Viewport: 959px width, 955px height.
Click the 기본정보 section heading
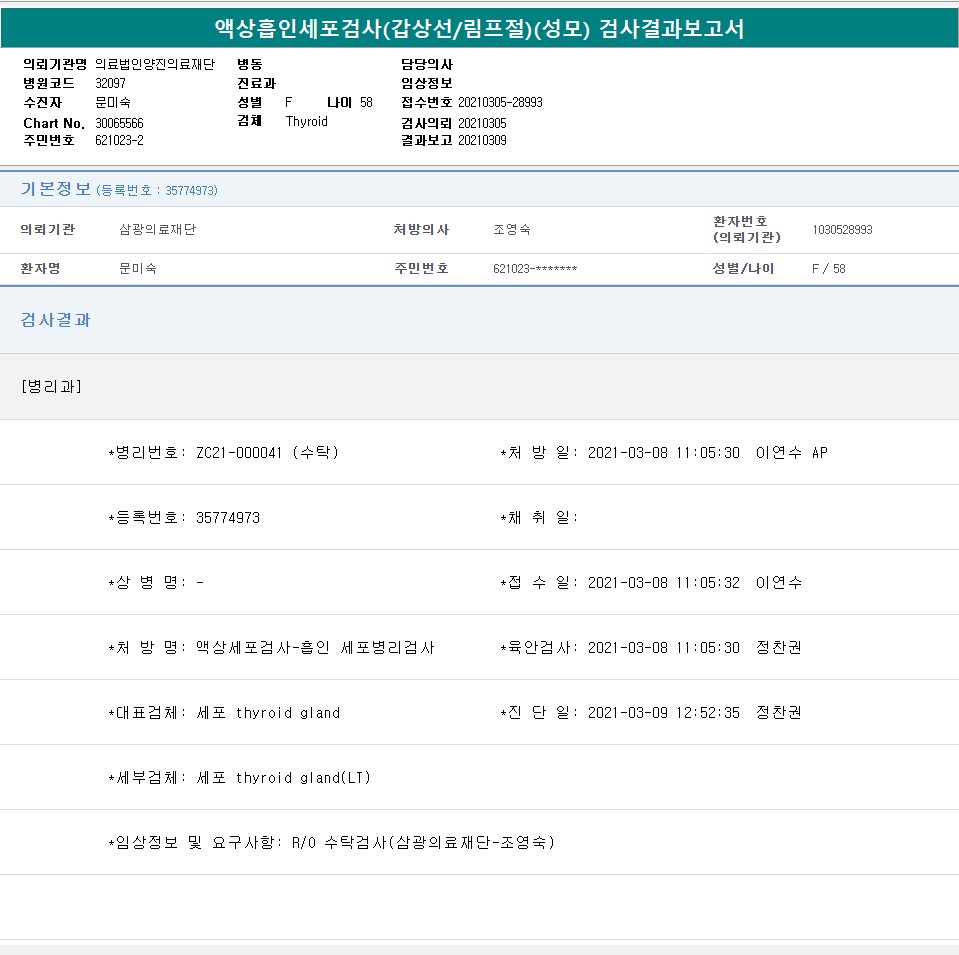point(56,189)
